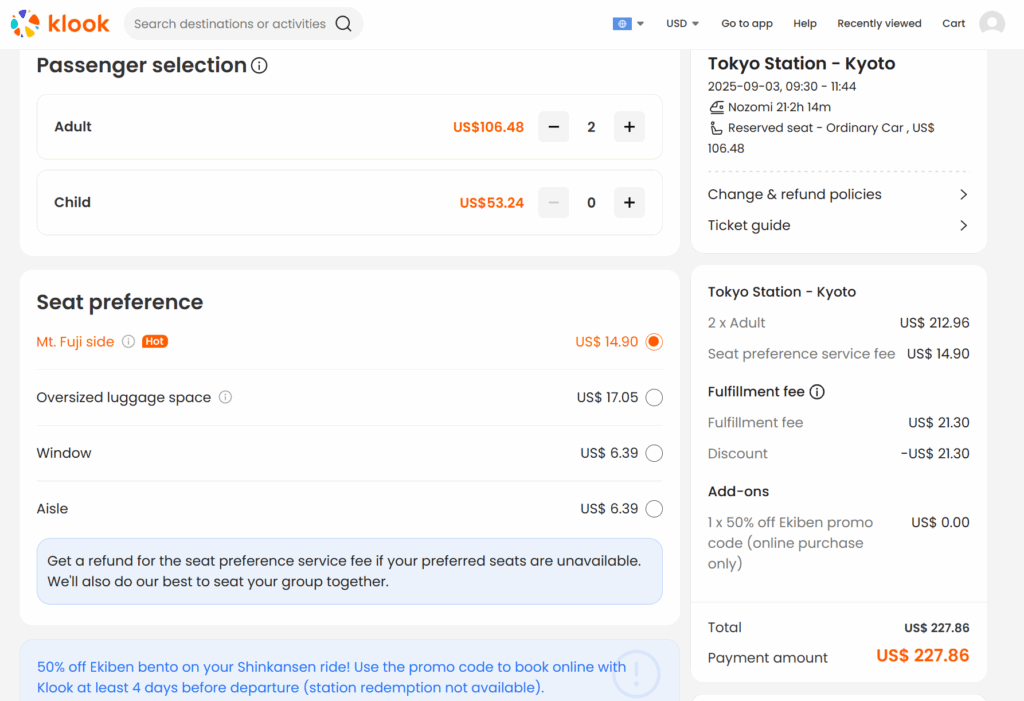
Task: Click the search magnifier icon
Action: 343,24
